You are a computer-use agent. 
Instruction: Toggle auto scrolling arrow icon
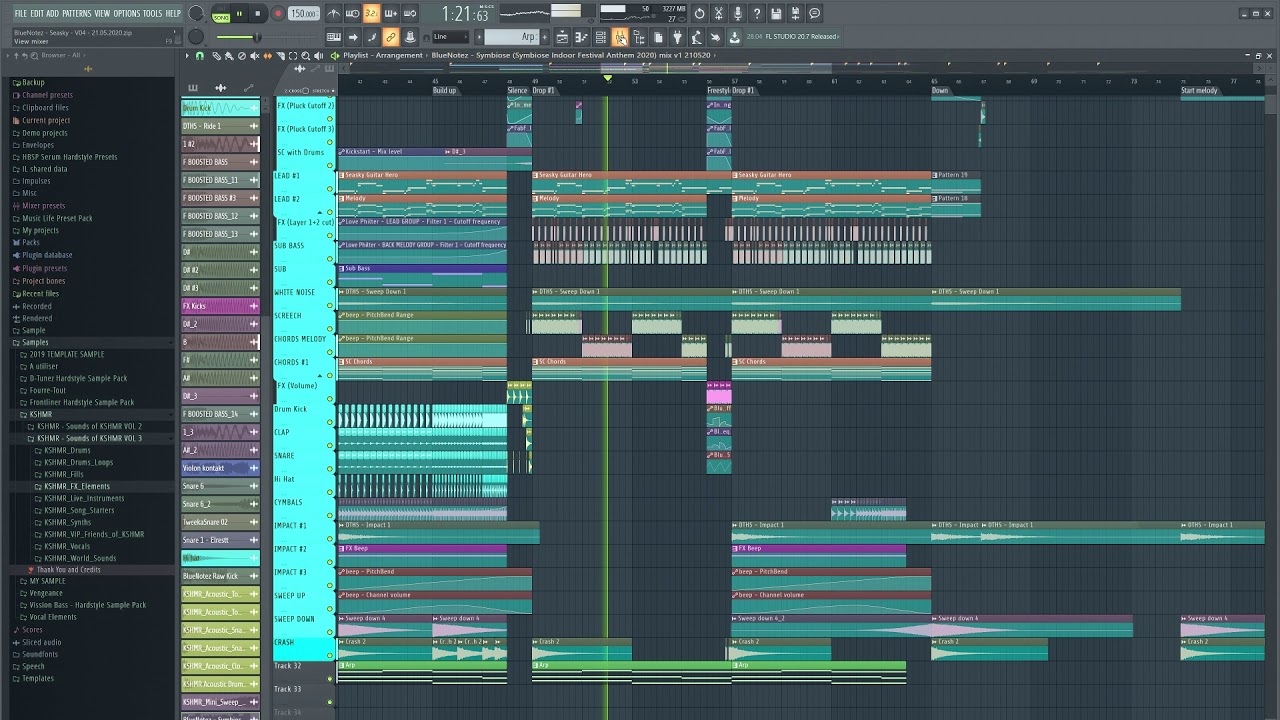click(x=352, y=37)
